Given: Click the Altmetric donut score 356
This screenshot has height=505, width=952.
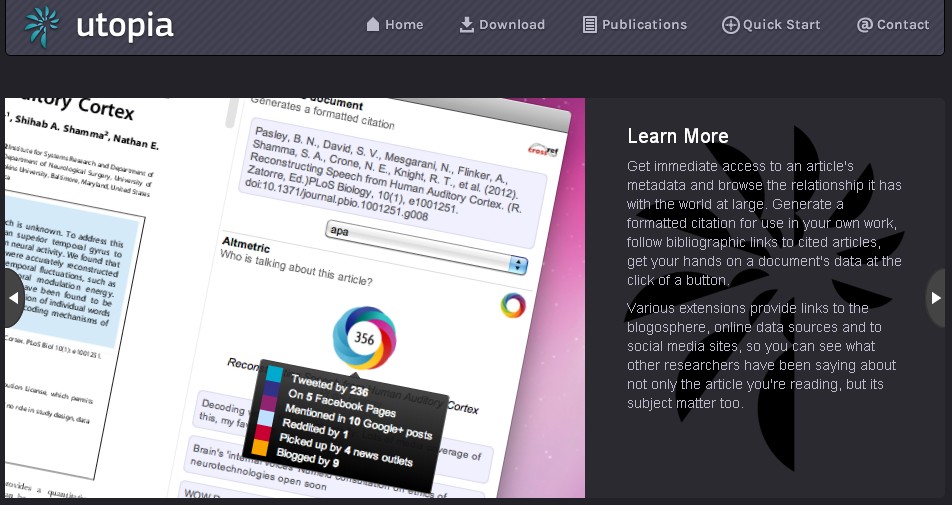Looking at the screenshot, I should pos(364,337).
